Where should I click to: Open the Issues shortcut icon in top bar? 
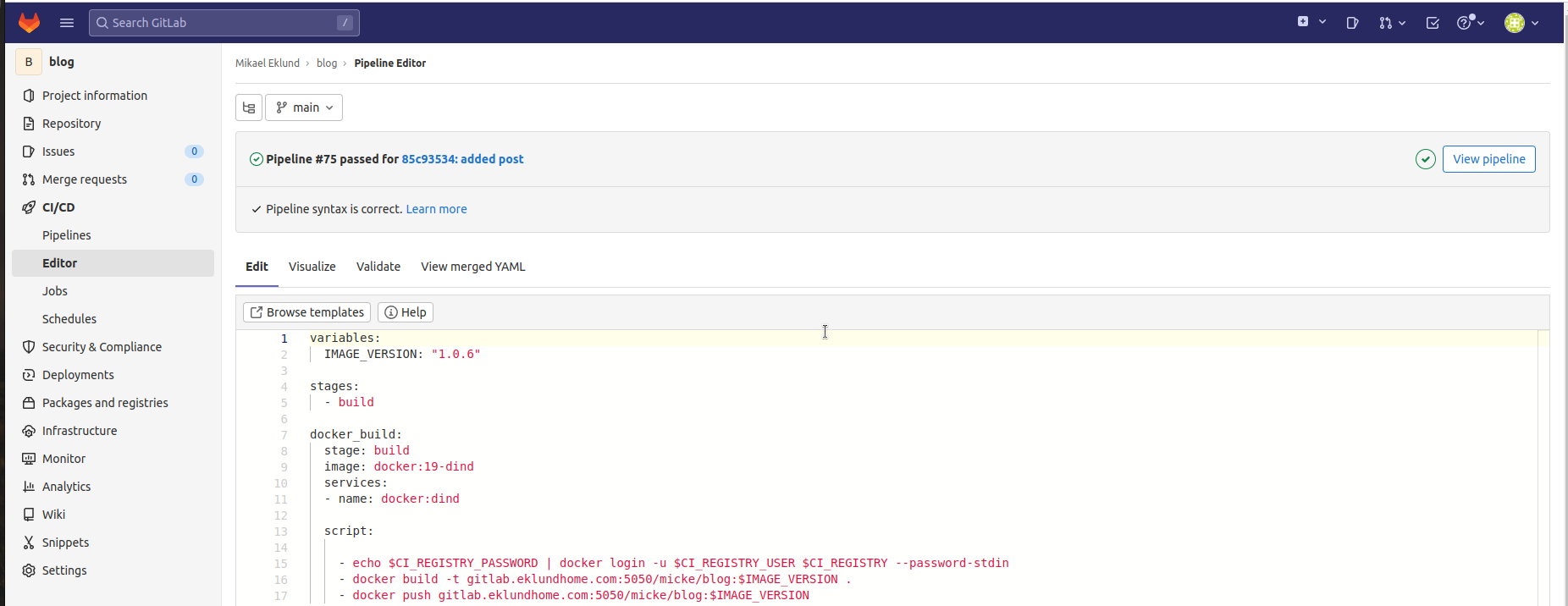coord(1352,23)
